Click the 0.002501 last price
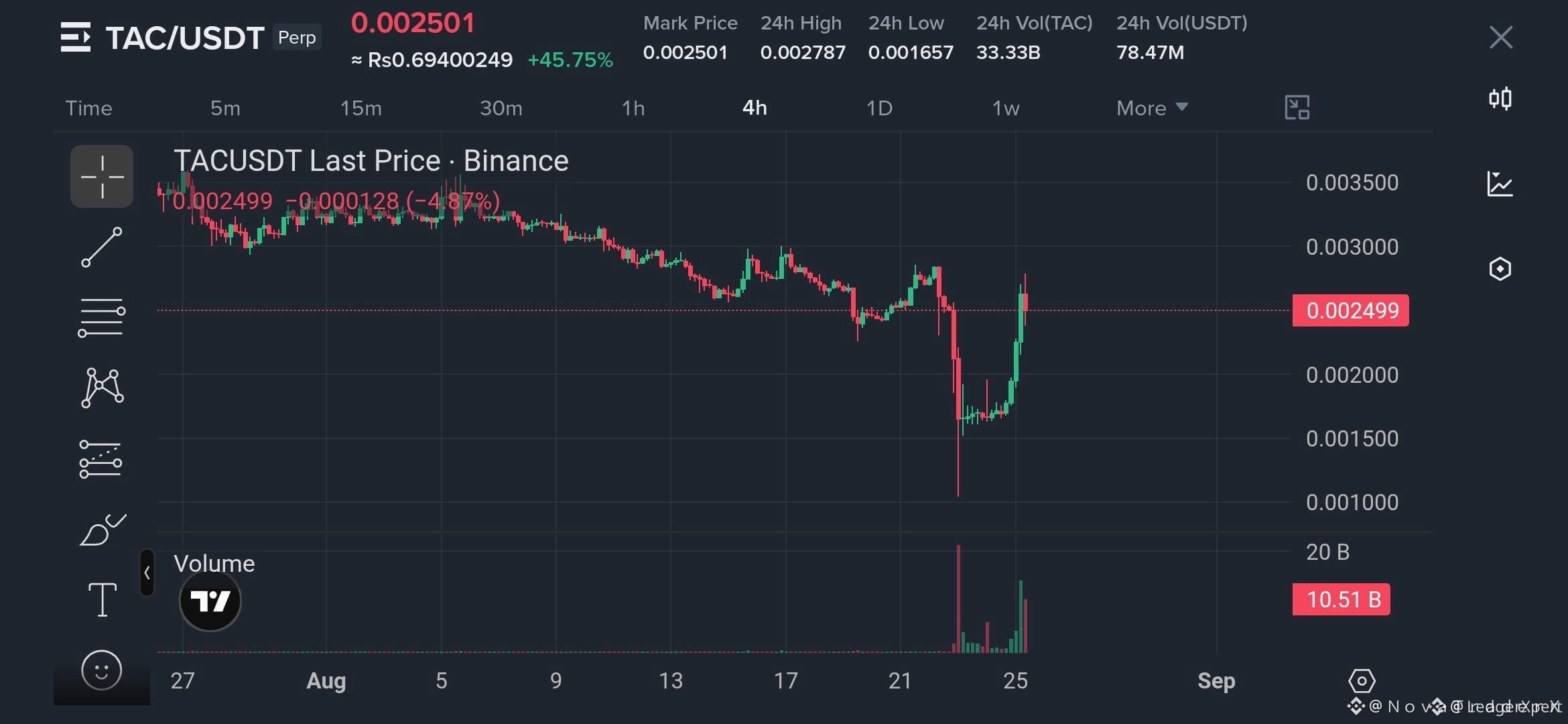This screenshot has width=1568, height=724. point(413,23)
